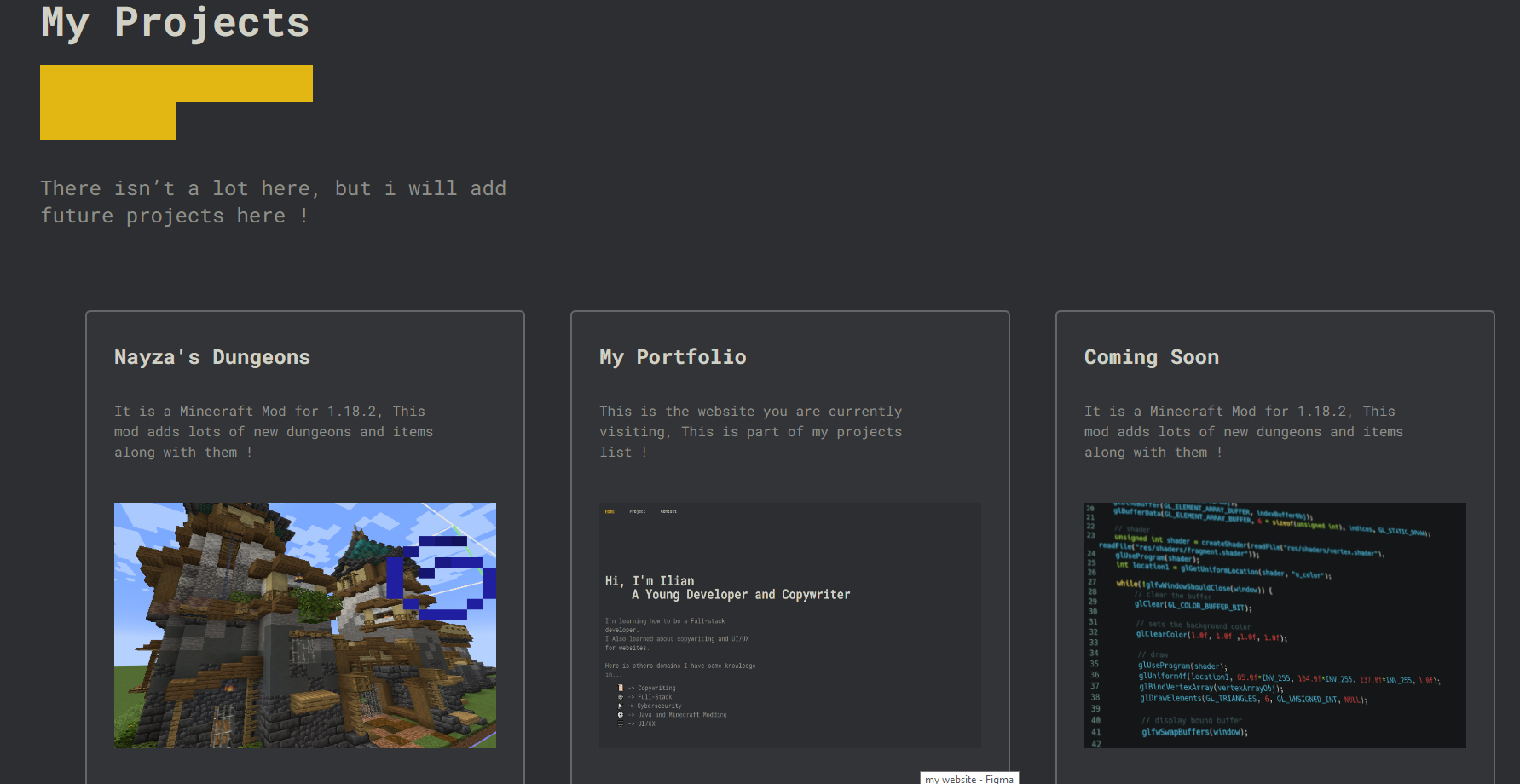Open the Project navigation item

tap(638, 510)
